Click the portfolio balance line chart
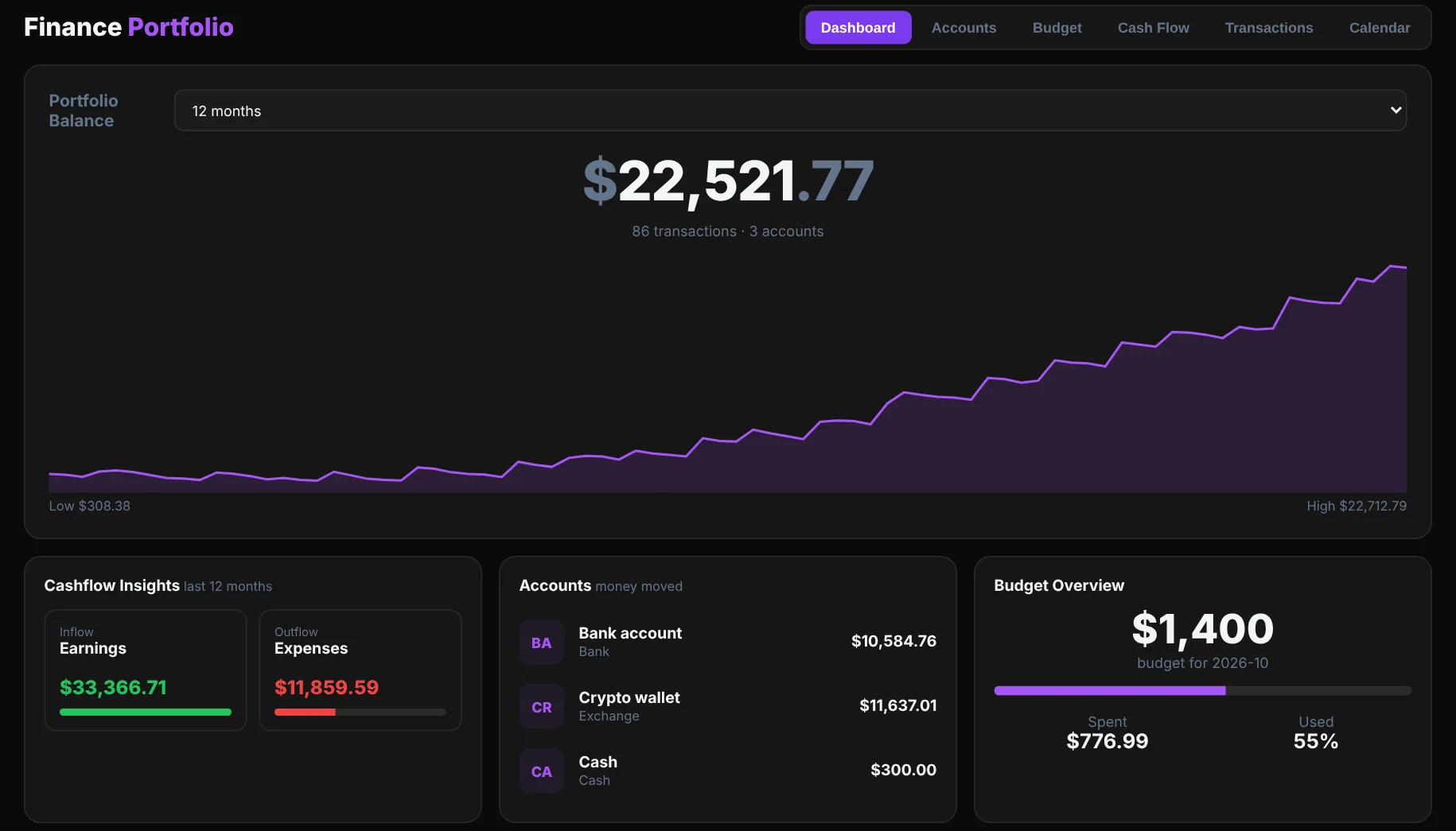The width and height of the screenshot is (1456, 831). point(728,379)
